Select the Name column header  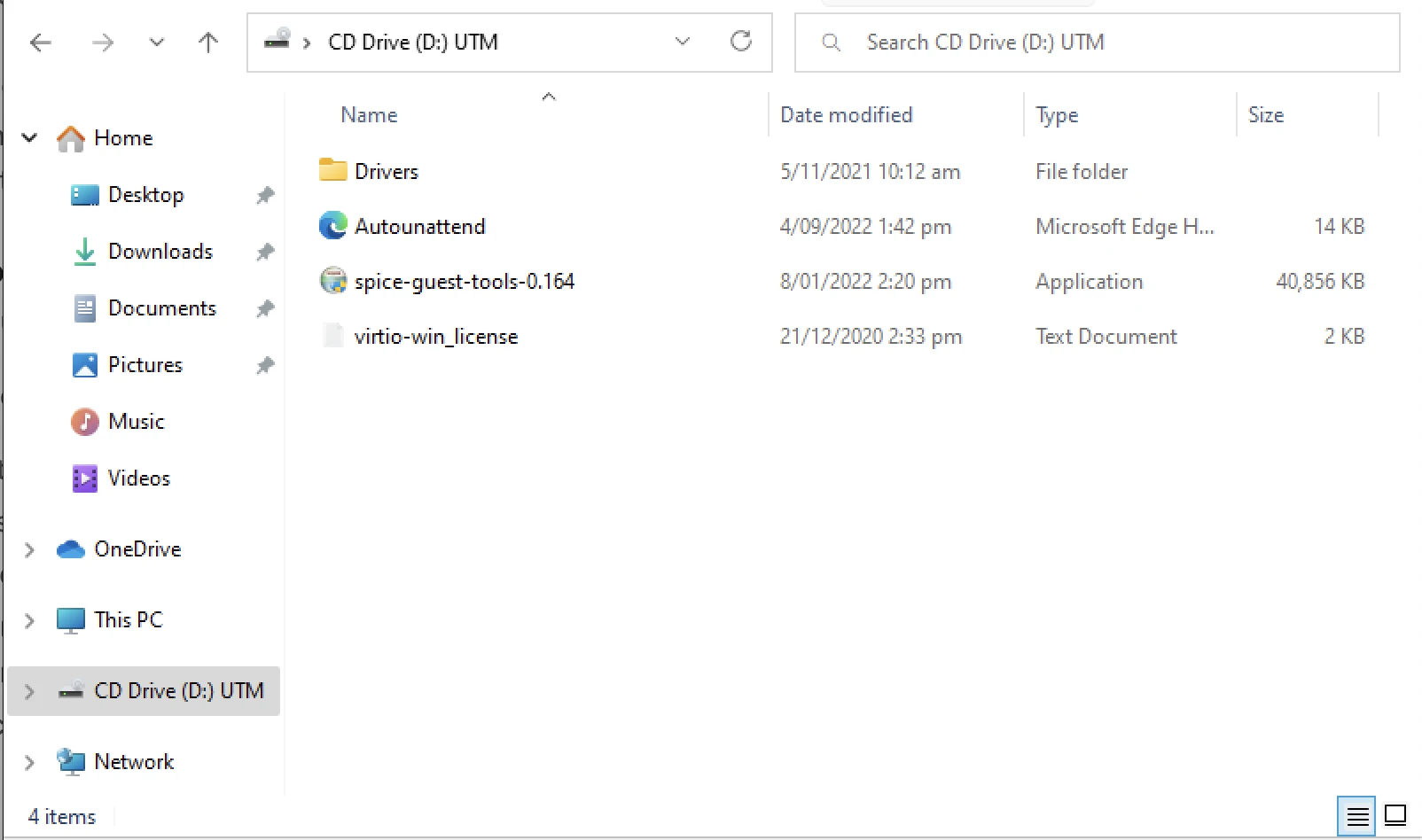pyautogui.click(x=368, y=114)
